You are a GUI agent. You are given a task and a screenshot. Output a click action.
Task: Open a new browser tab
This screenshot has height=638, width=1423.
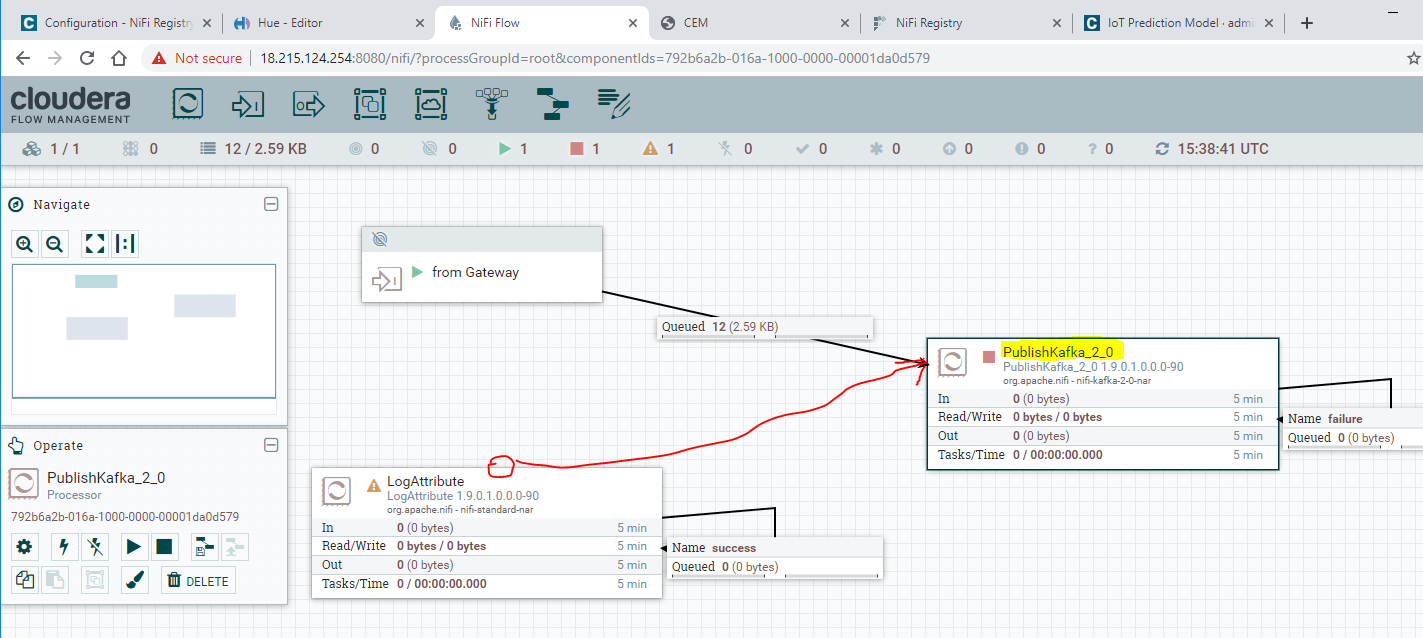(x=1306, y=23)
